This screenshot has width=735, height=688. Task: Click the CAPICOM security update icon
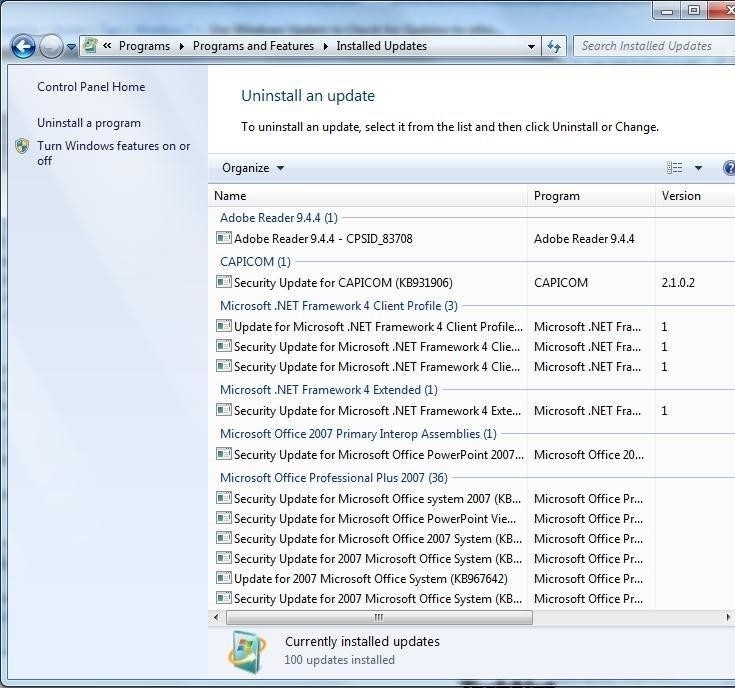point(224,283)
